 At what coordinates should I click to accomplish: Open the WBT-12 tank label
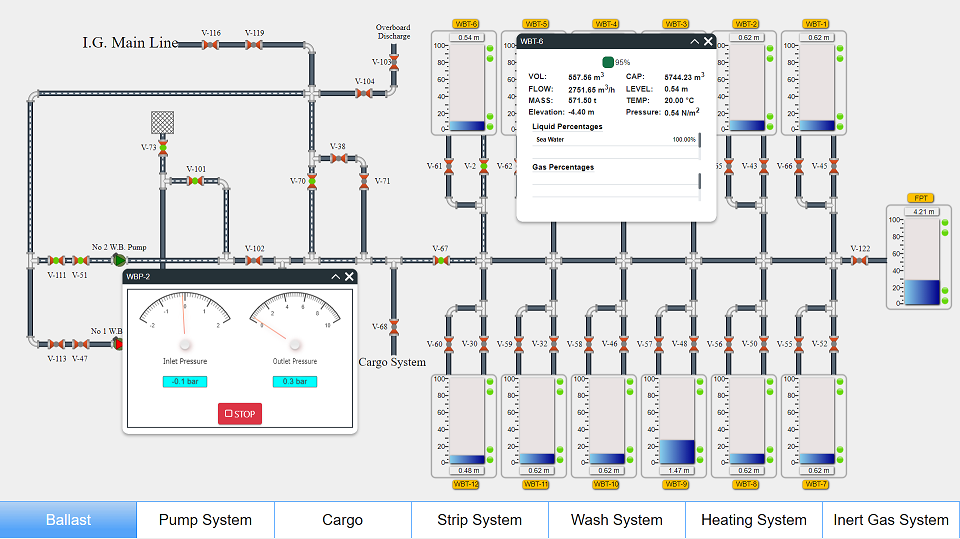[x=466, y=484]
